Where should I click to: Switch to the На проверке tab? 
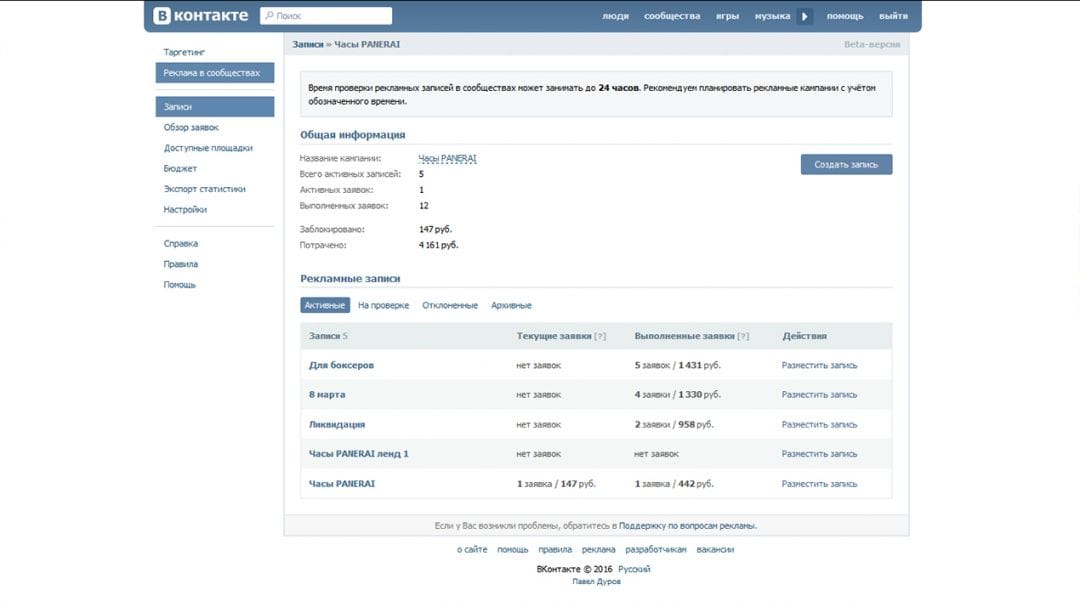click(383, 305)
